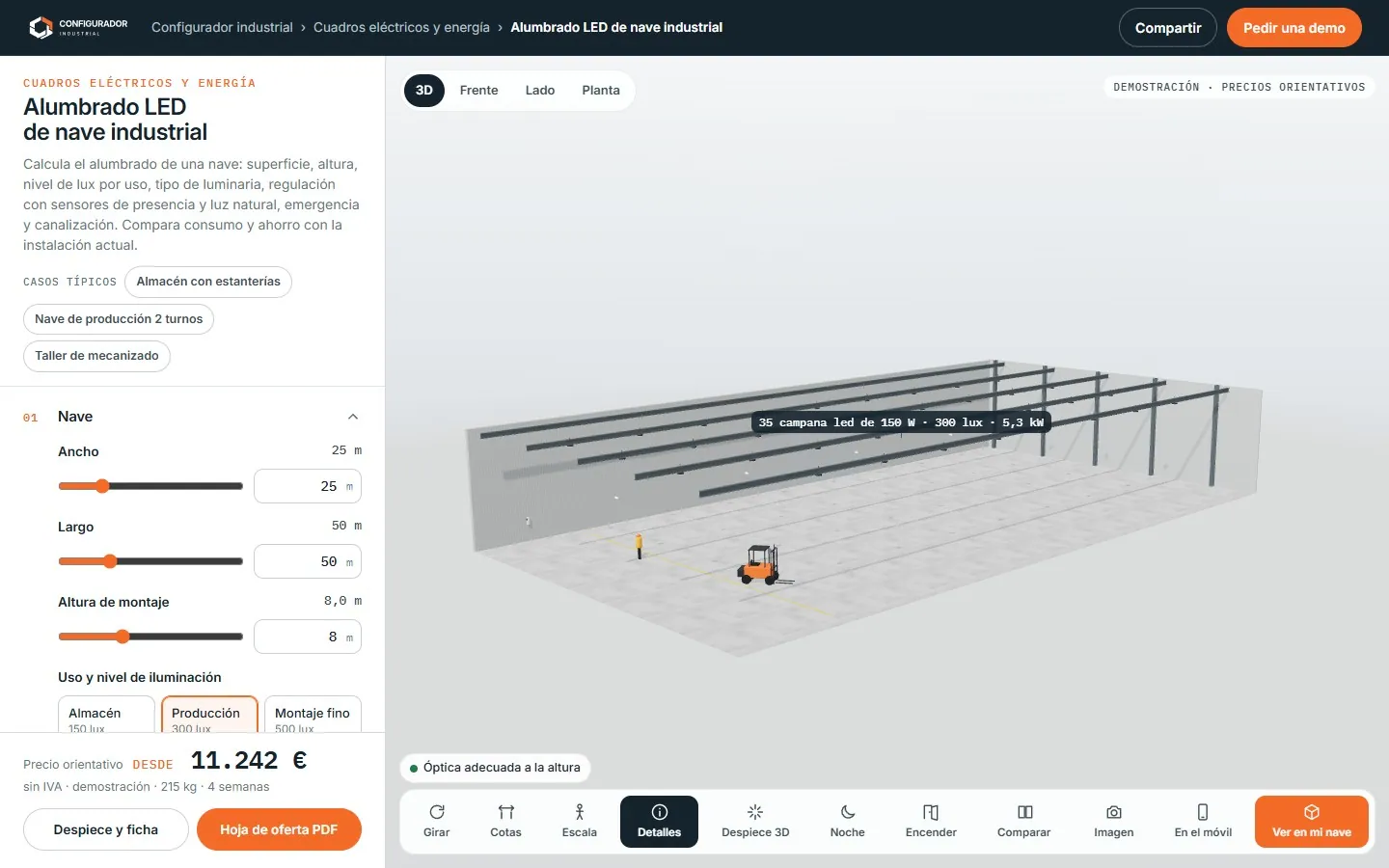Click the Altura de montaje input field

[308, 637]
